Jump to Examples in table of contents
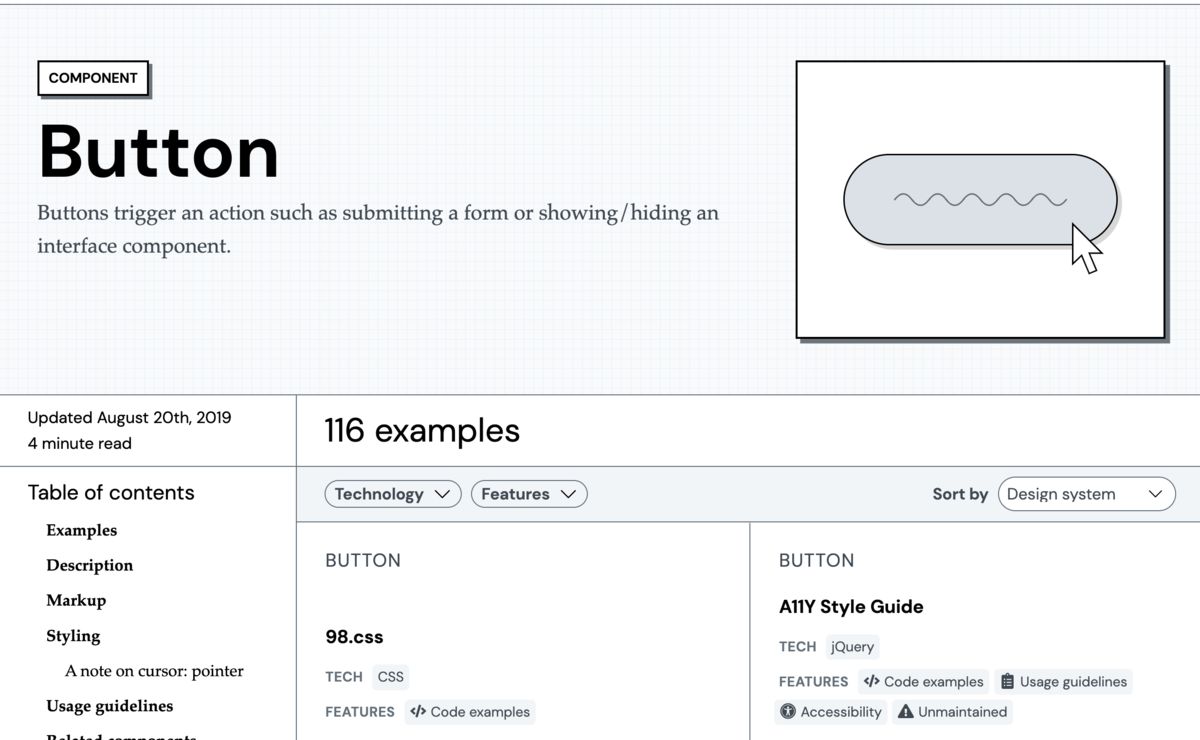The height and width of the screenshot is (740, 1200). click(x=81, y=530)
